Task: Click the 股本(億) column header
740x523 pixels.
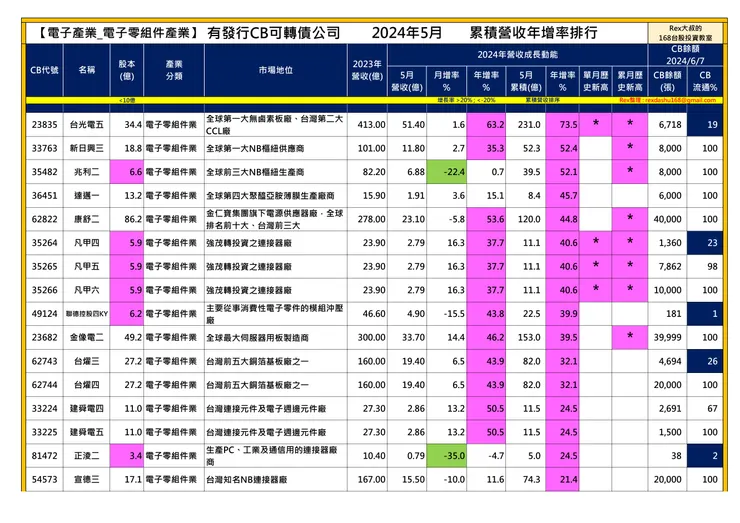Action: point(126,70)
